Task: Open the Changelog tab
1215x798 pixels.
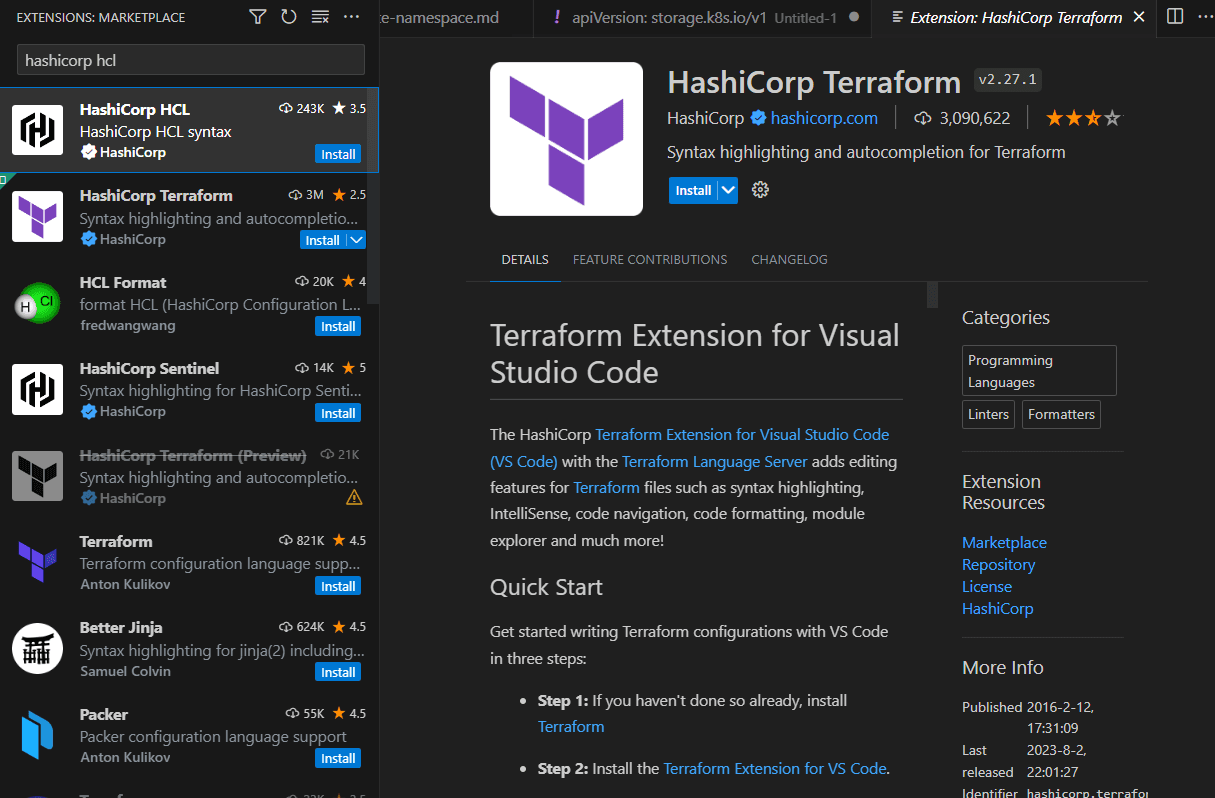Action: pyautogui.click(x=789, y=259)
